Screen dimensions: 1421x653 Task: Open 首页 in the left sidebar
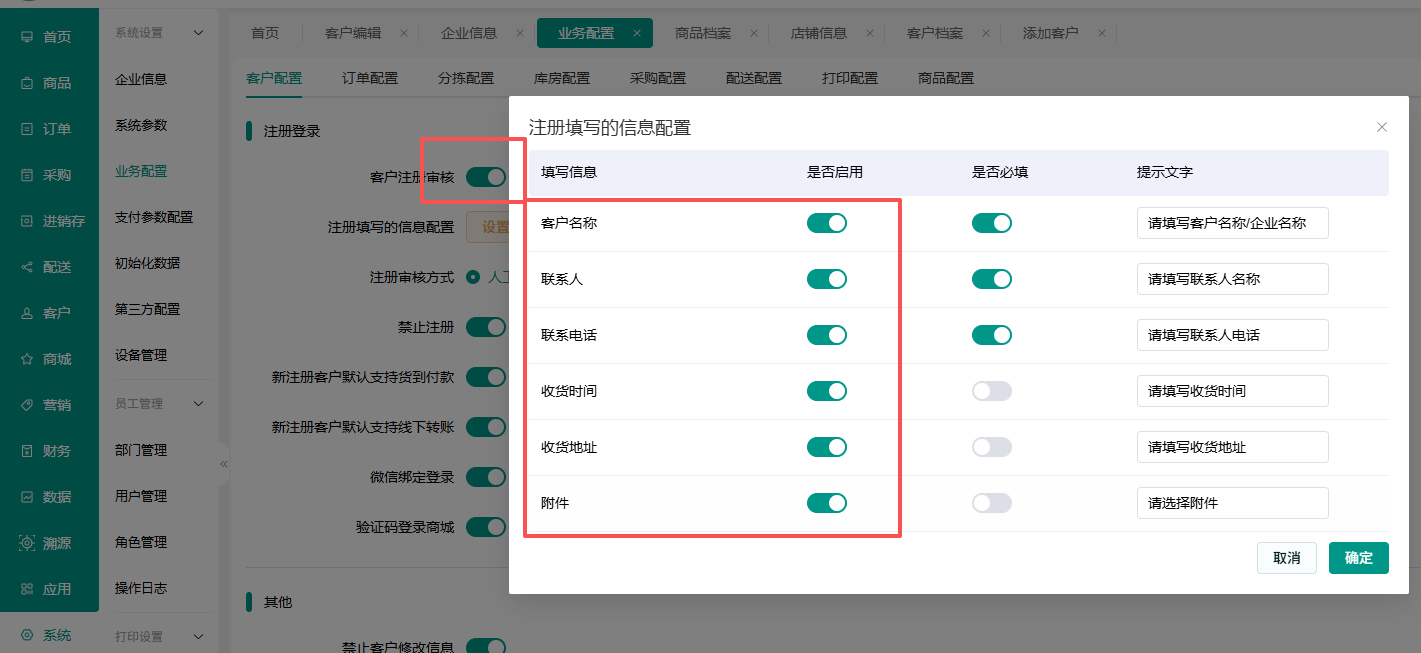(49, 37)
